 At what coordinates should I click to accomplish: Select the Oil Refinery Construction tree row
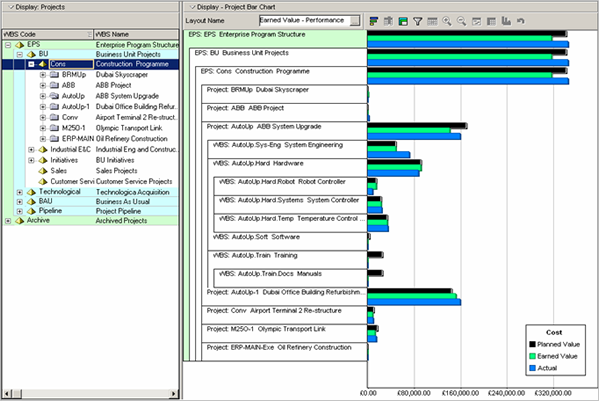tap(90, 139)
